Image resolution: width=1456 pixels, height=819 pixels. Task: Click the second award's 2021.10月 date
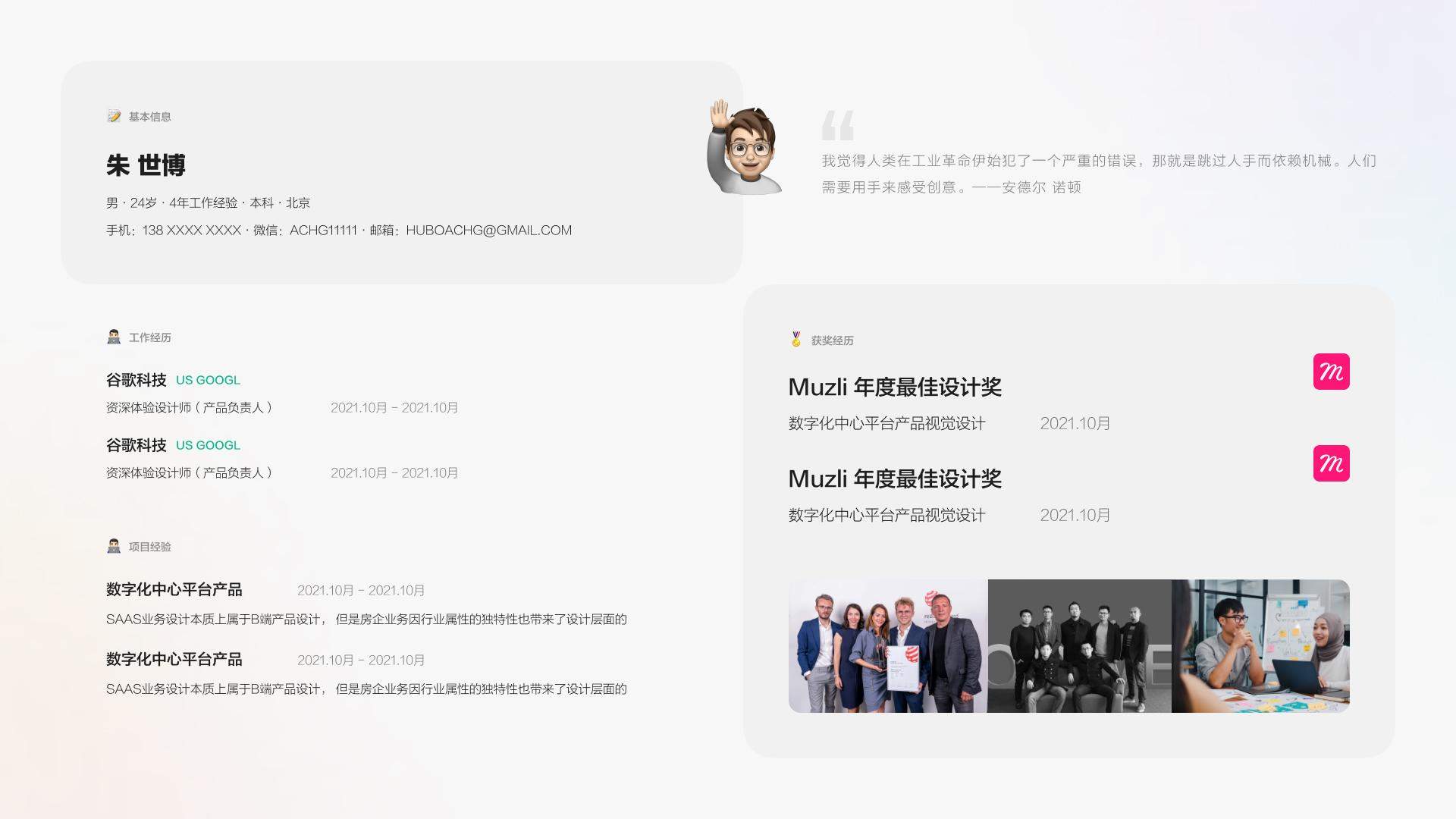1075,515
